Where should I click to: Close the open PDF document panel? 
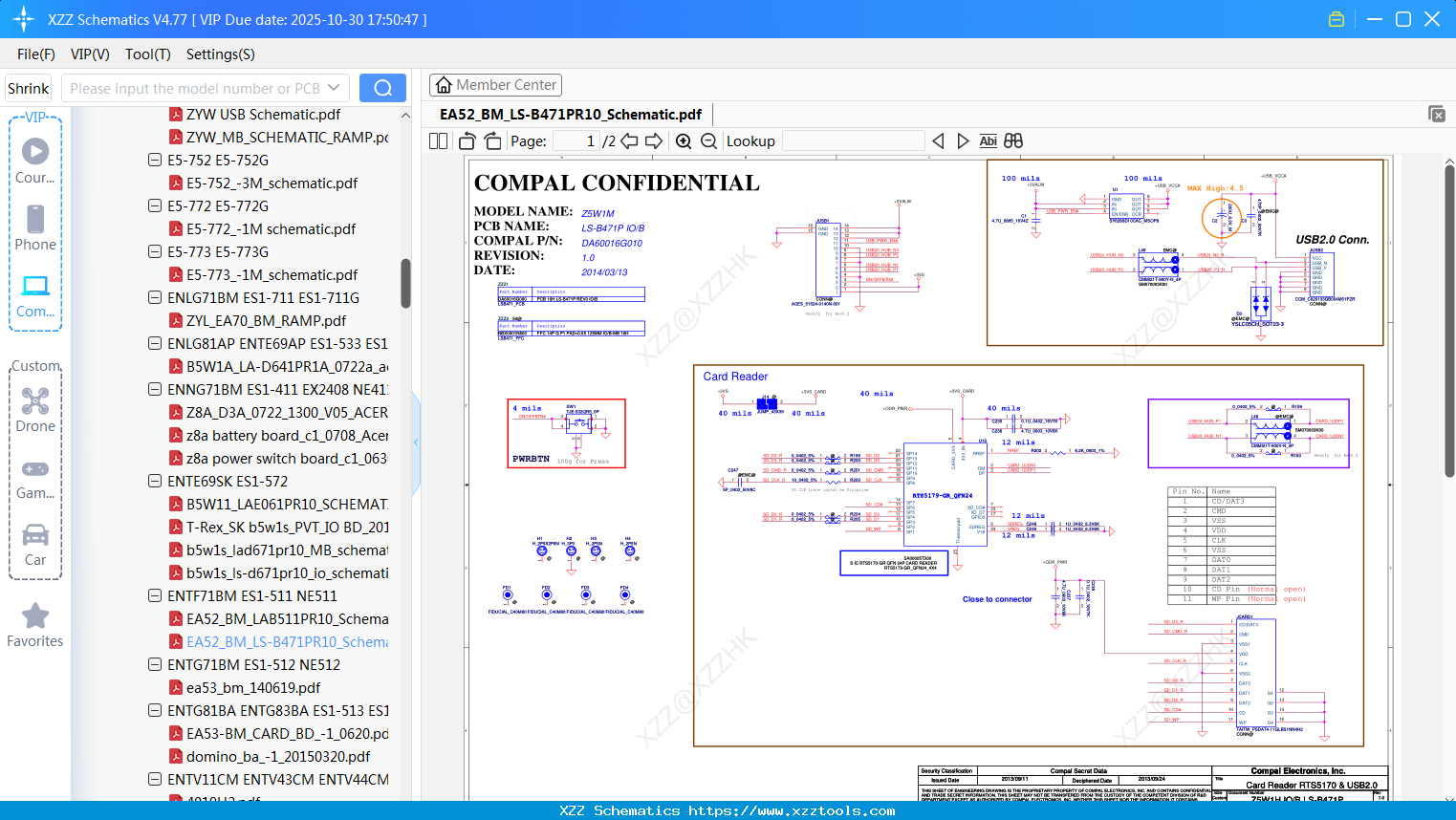click(x=1437, y=114)
